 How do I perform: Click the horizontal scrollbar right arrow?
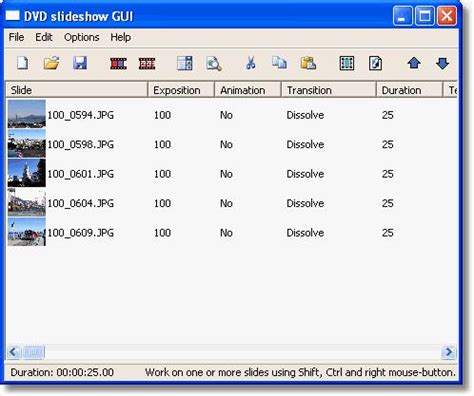click(449, 352)
